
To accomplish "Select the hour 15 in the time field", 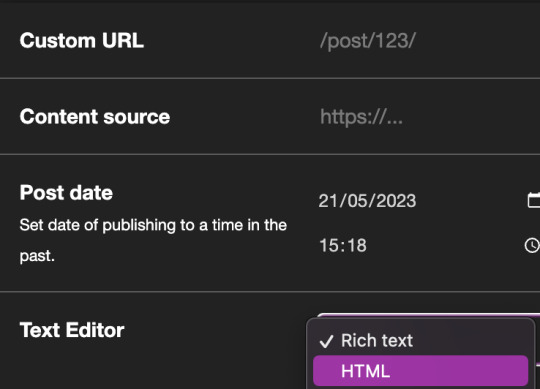I will click(328, 245).
